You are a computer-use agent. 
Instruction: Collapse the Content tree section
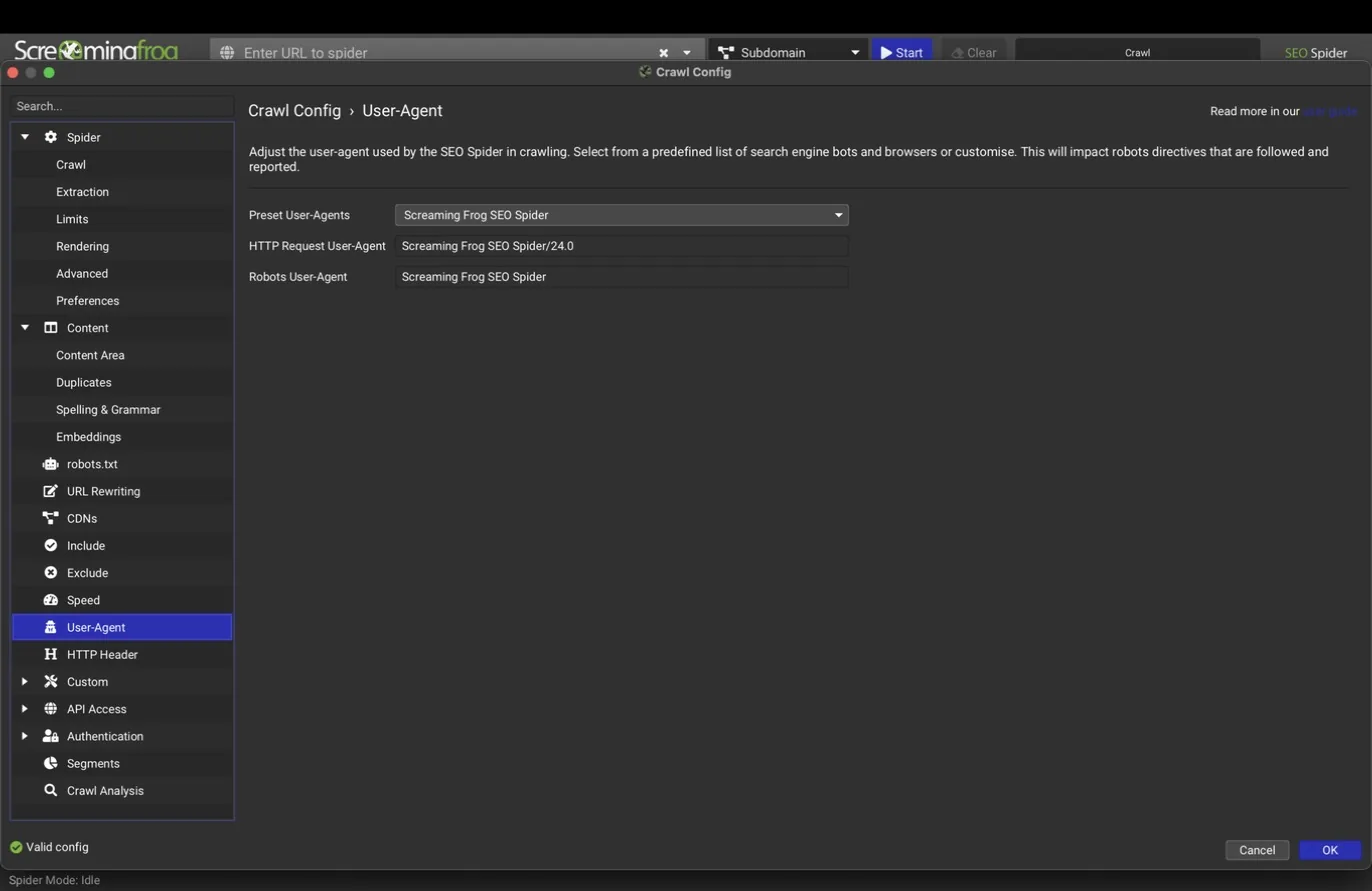(25, 328)
